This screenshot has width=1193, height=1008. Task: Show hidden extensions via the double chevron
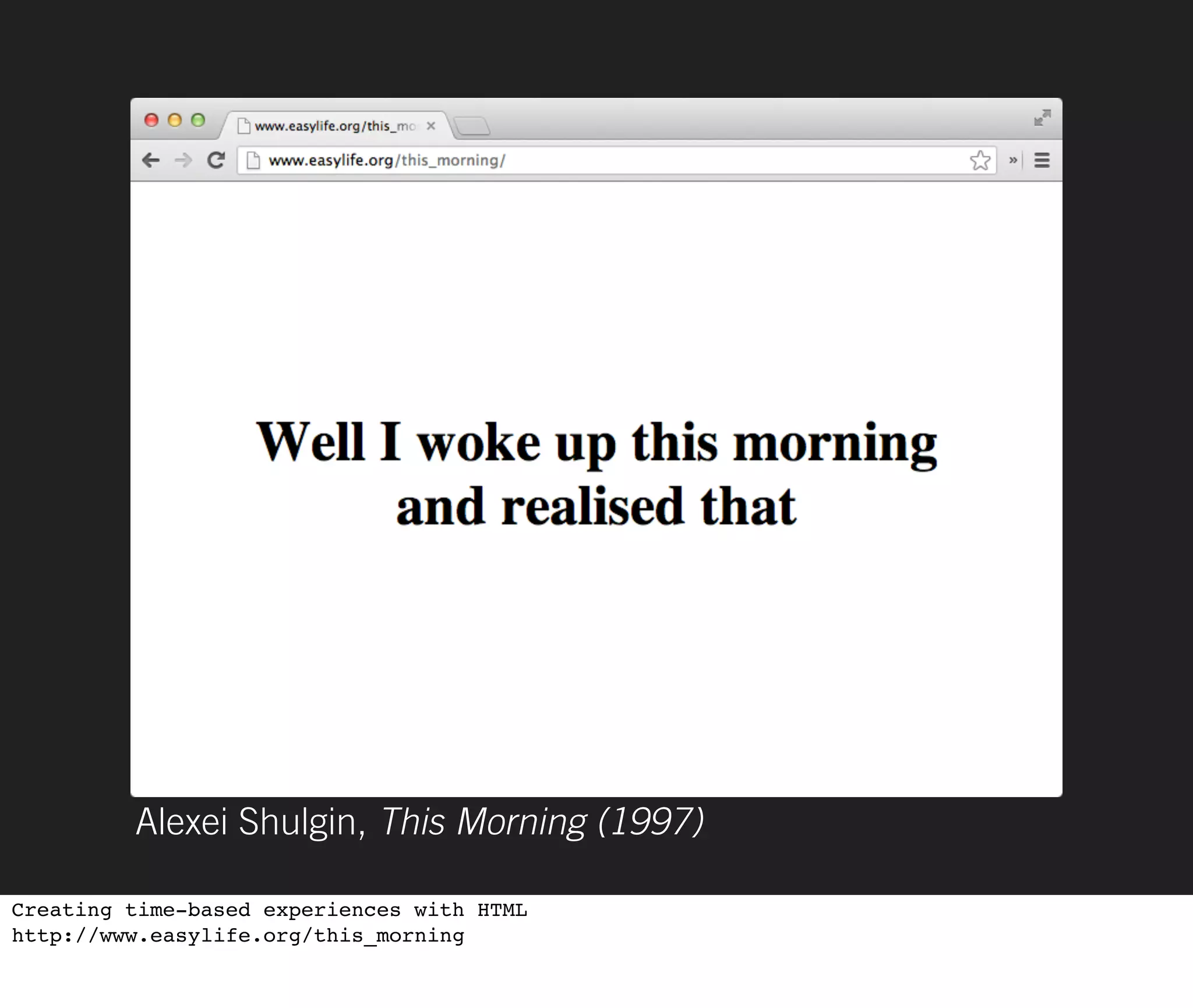pyautogui.click(x=1013, y=160)
